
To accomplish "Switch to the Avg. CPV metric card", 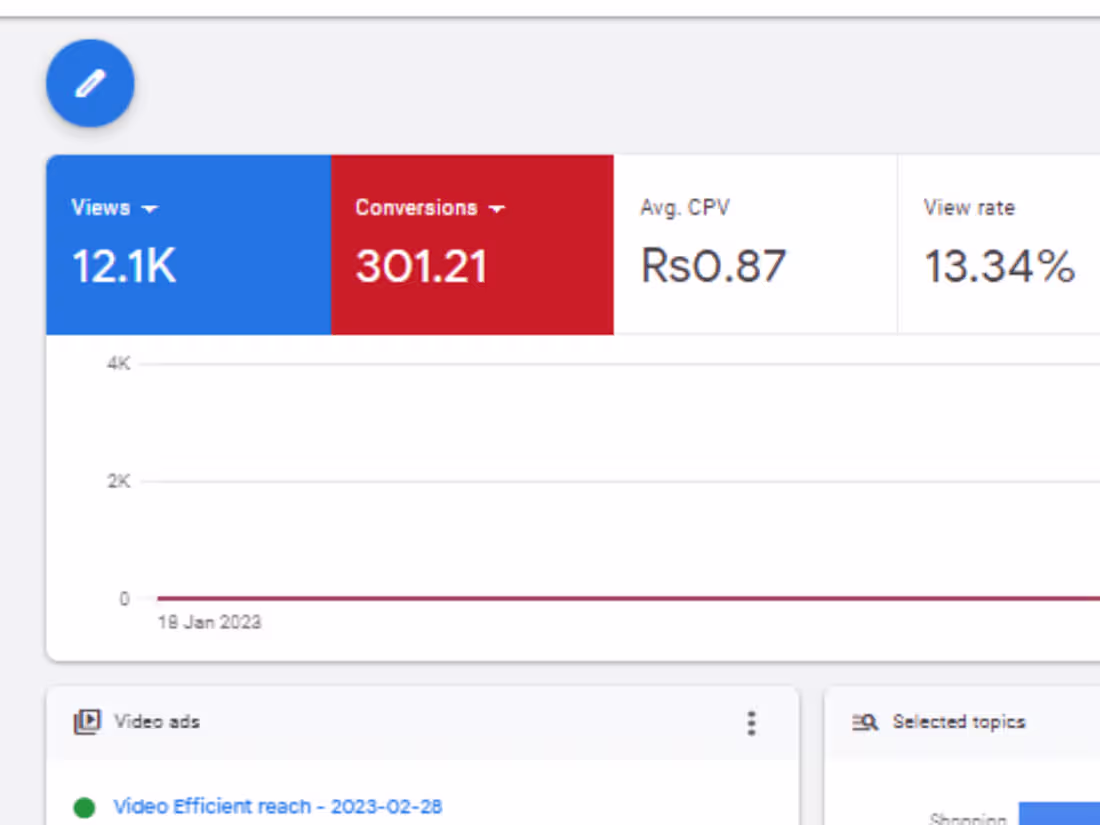I will pyautogui.click(x=755, y=243).
